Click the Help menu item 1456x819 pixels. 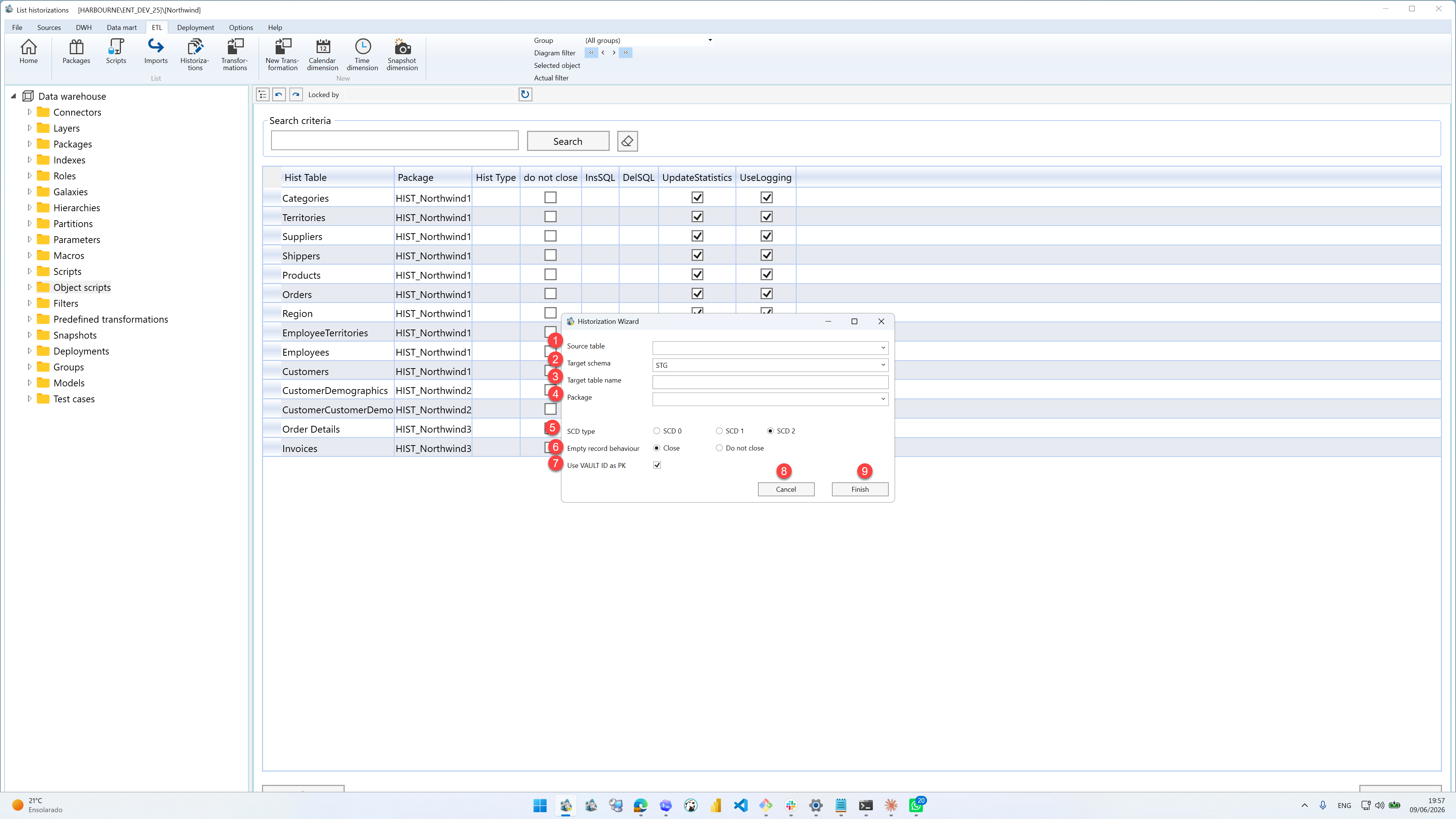(x=275, y=27)
